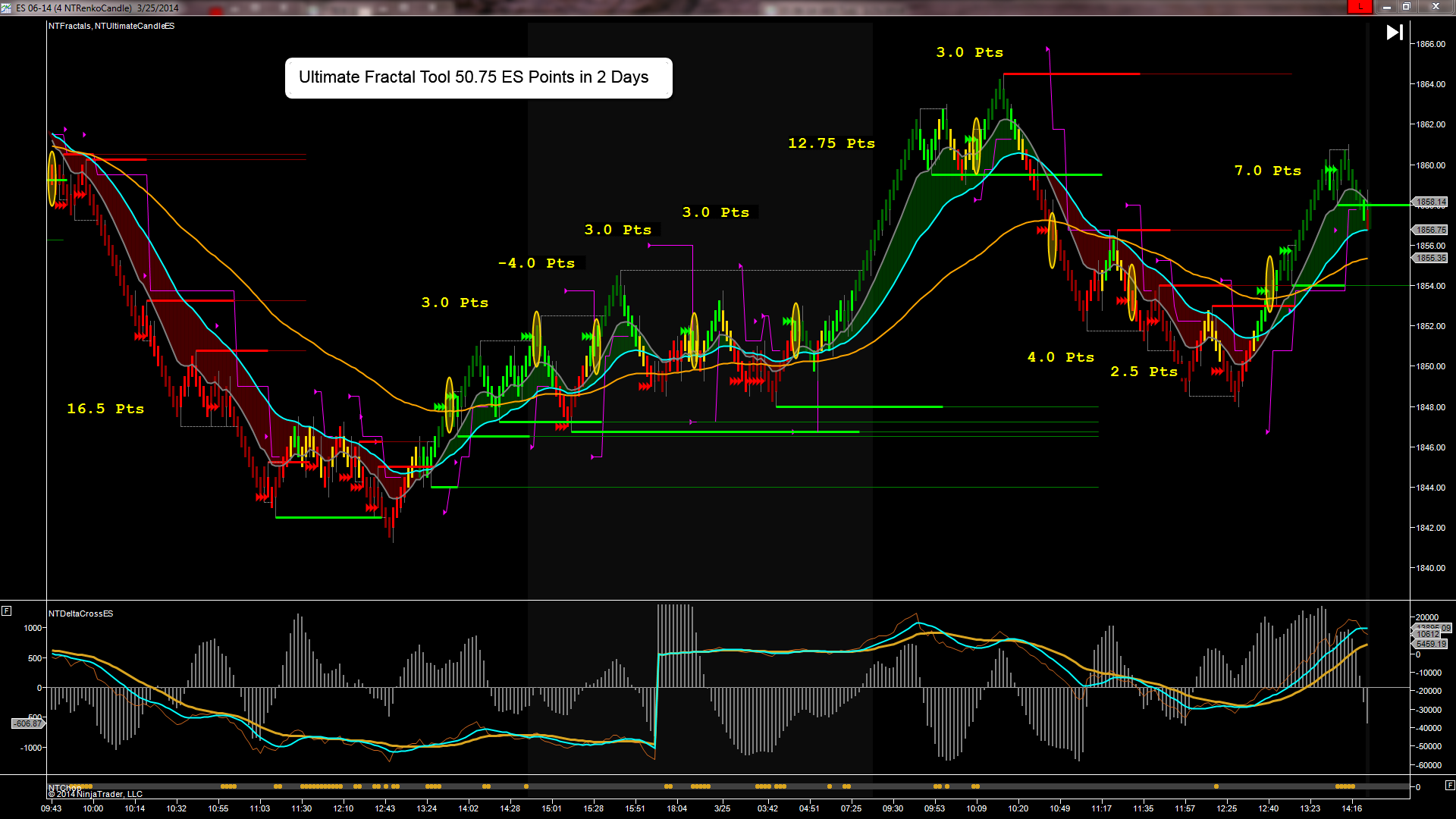Minimize the chart window
Viewport: 1456px width, 819px height.
click(1386, 7)
